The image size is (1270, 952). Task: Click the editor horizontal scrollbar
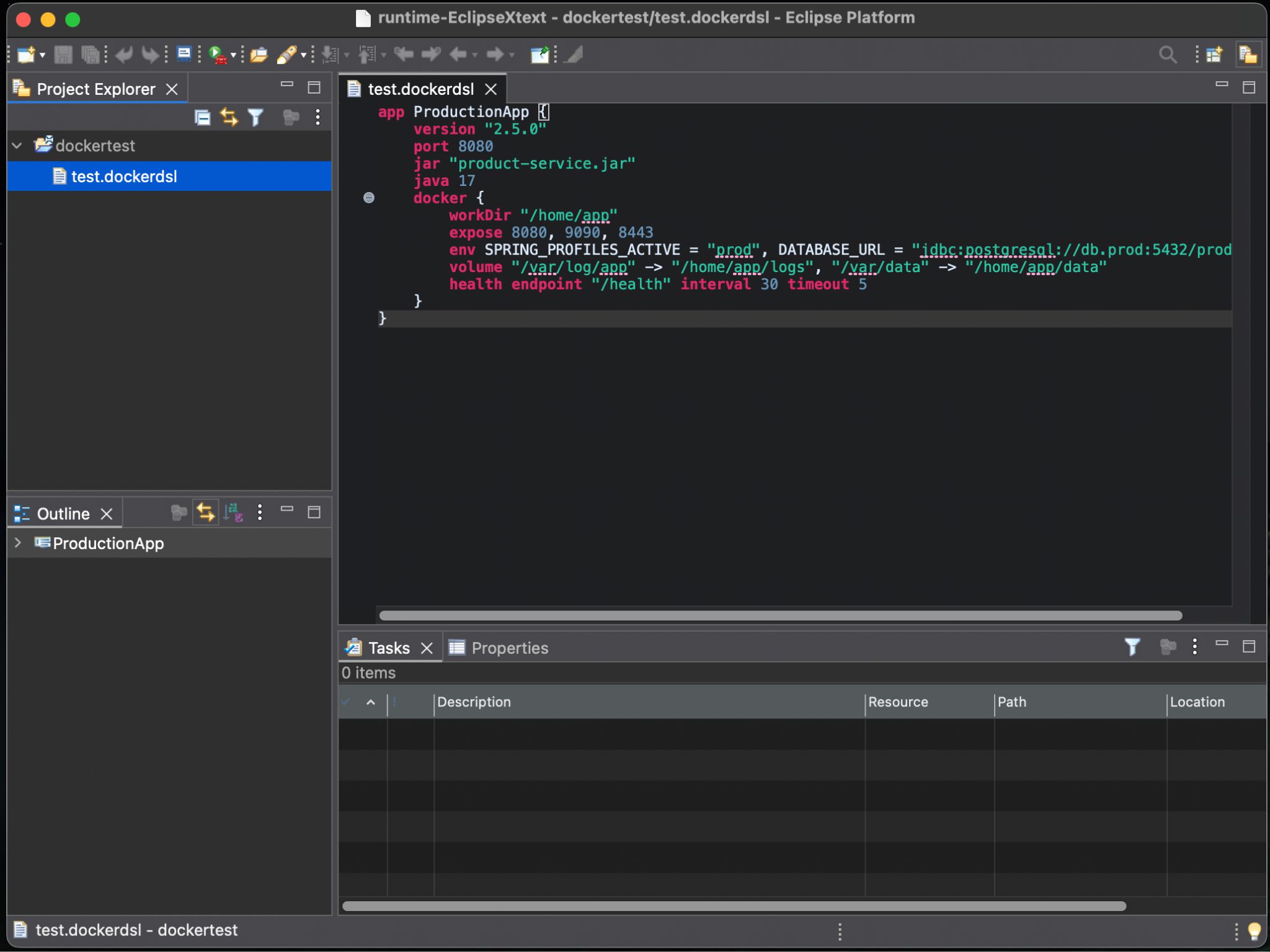coord(781,615)
